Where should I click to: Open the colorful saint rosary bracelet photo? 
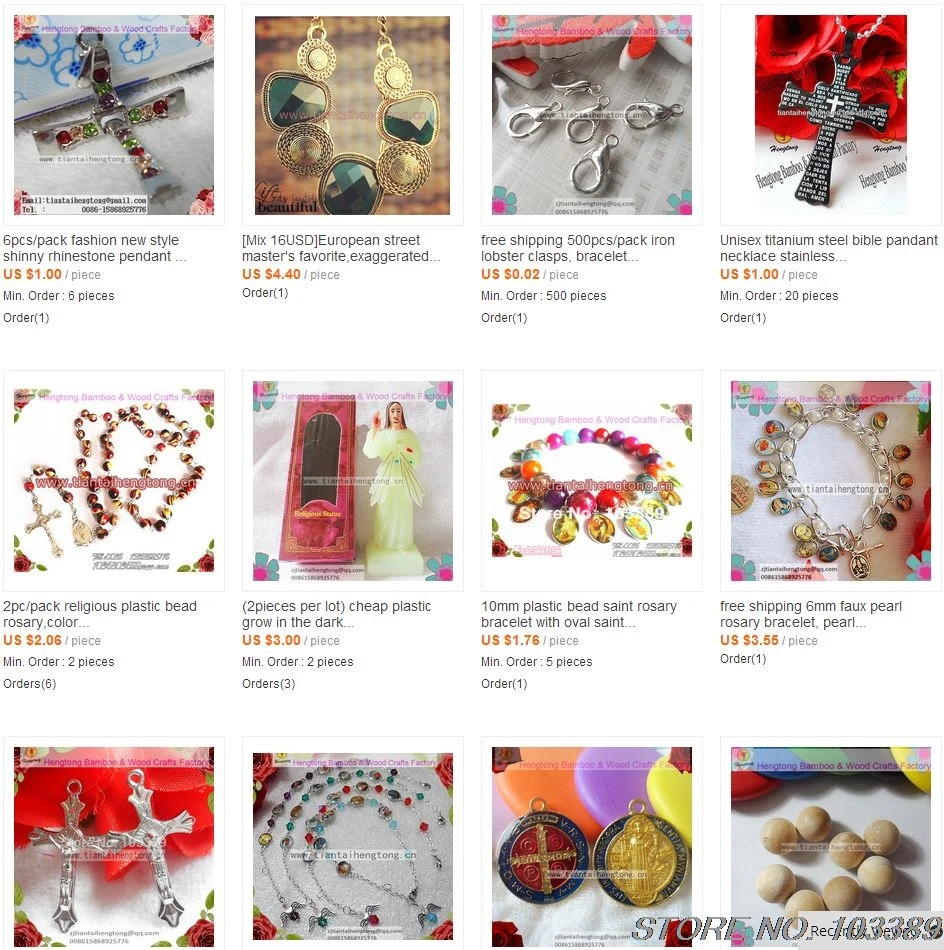point(592,481)
